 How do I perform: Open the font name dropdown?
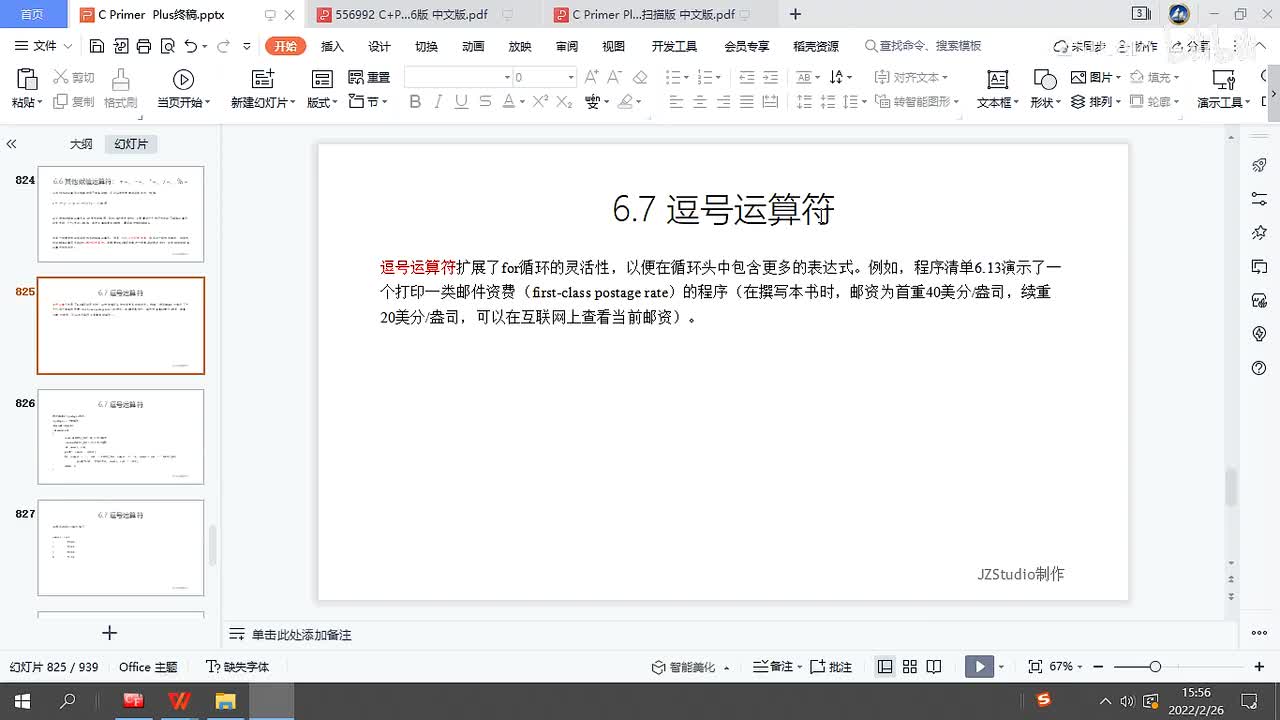pyautogui.click(x=506, y=77)
